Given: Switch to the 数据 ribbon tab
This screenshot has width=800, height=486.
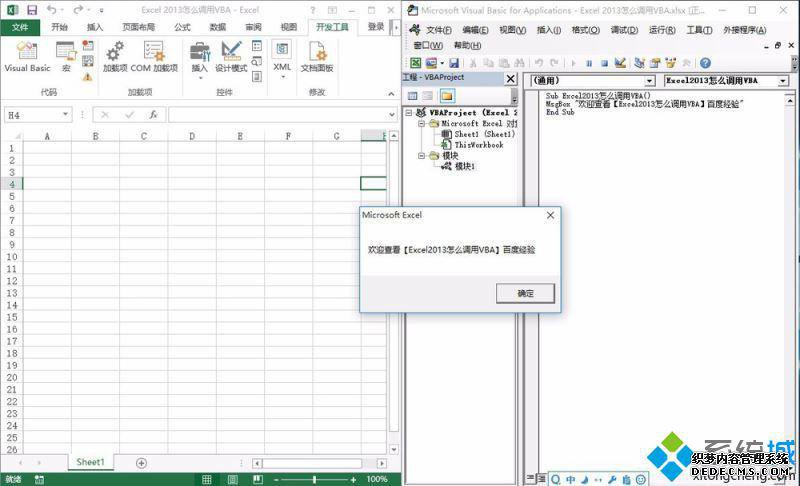Looking at the screenshot, I should [x=218, y=27].
